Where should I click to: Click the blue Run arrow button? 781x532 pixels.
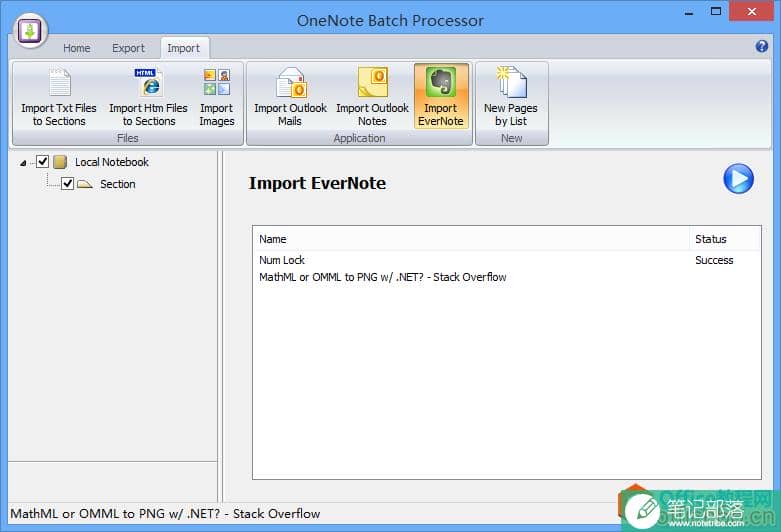click(x=738, y=178)
